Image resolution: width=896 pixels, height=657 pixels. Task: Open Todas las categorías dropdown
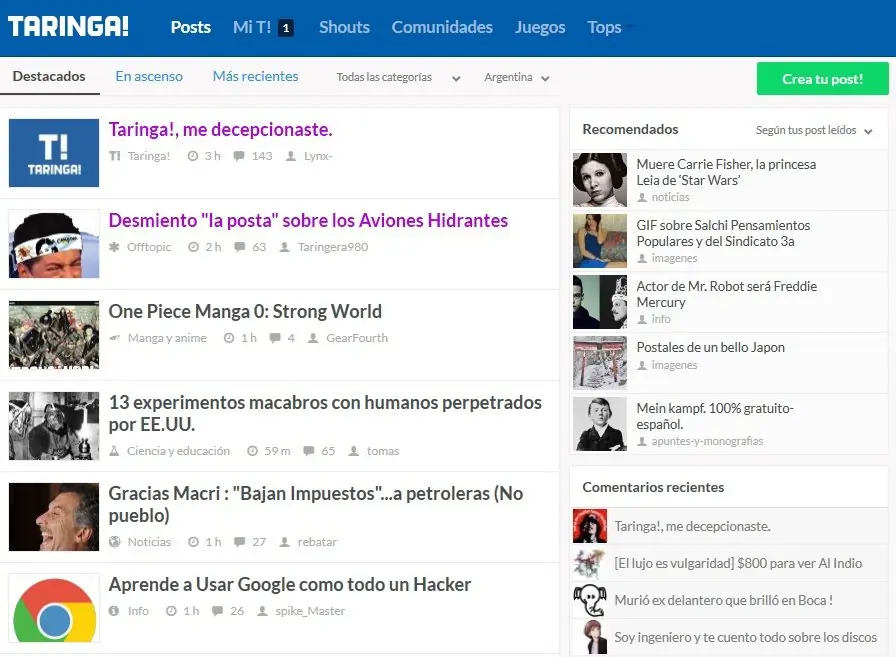(398, 77)
